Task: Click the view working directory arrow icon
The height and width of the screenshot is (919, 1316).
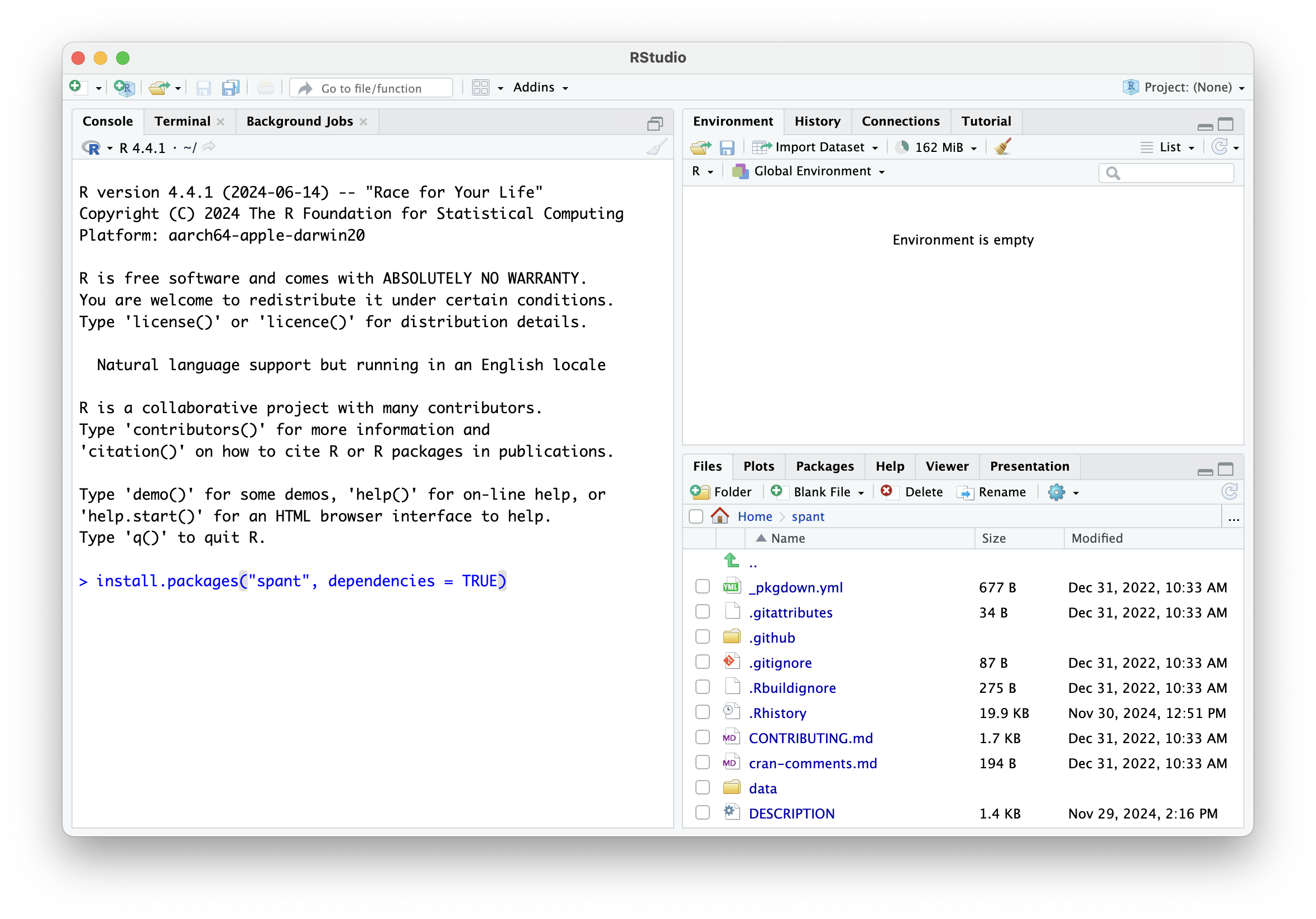Action: [209, 147]
